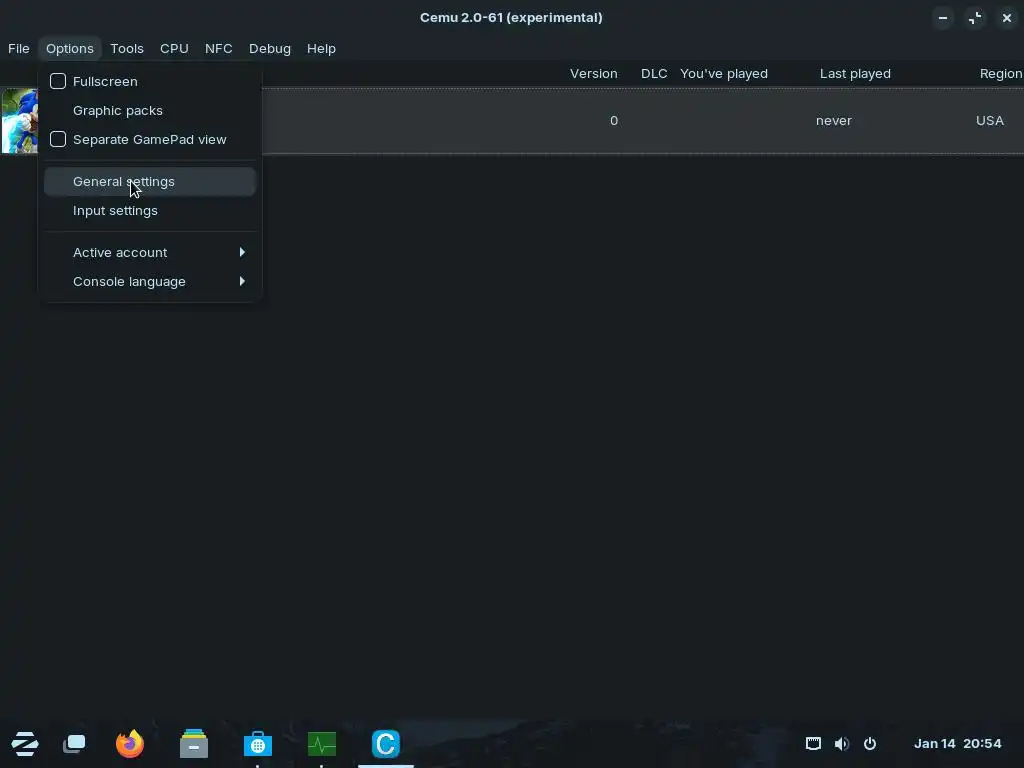Open the Software store icon
The height and width of the screenshot is (768, 1024).
coord(258,744)
